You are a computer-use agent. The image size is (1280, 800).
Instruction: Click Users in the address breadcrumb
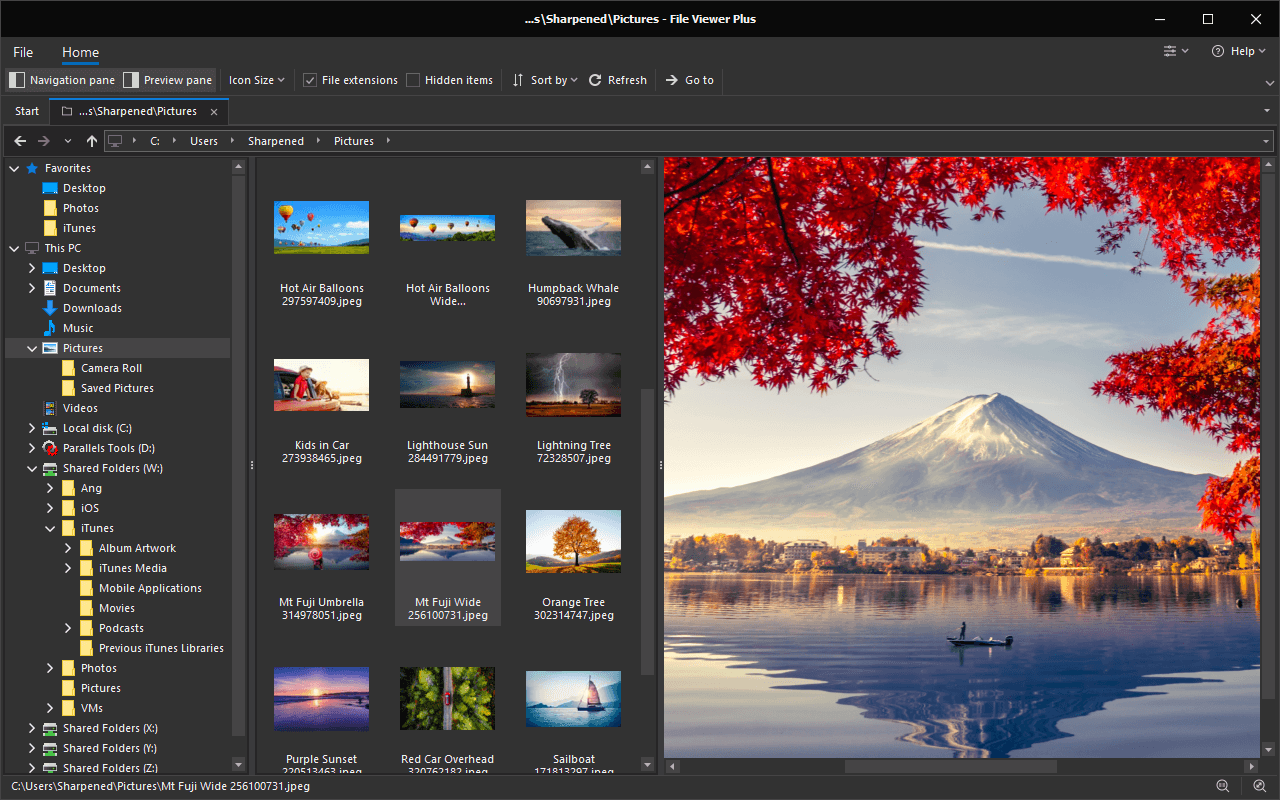[204, 141]
